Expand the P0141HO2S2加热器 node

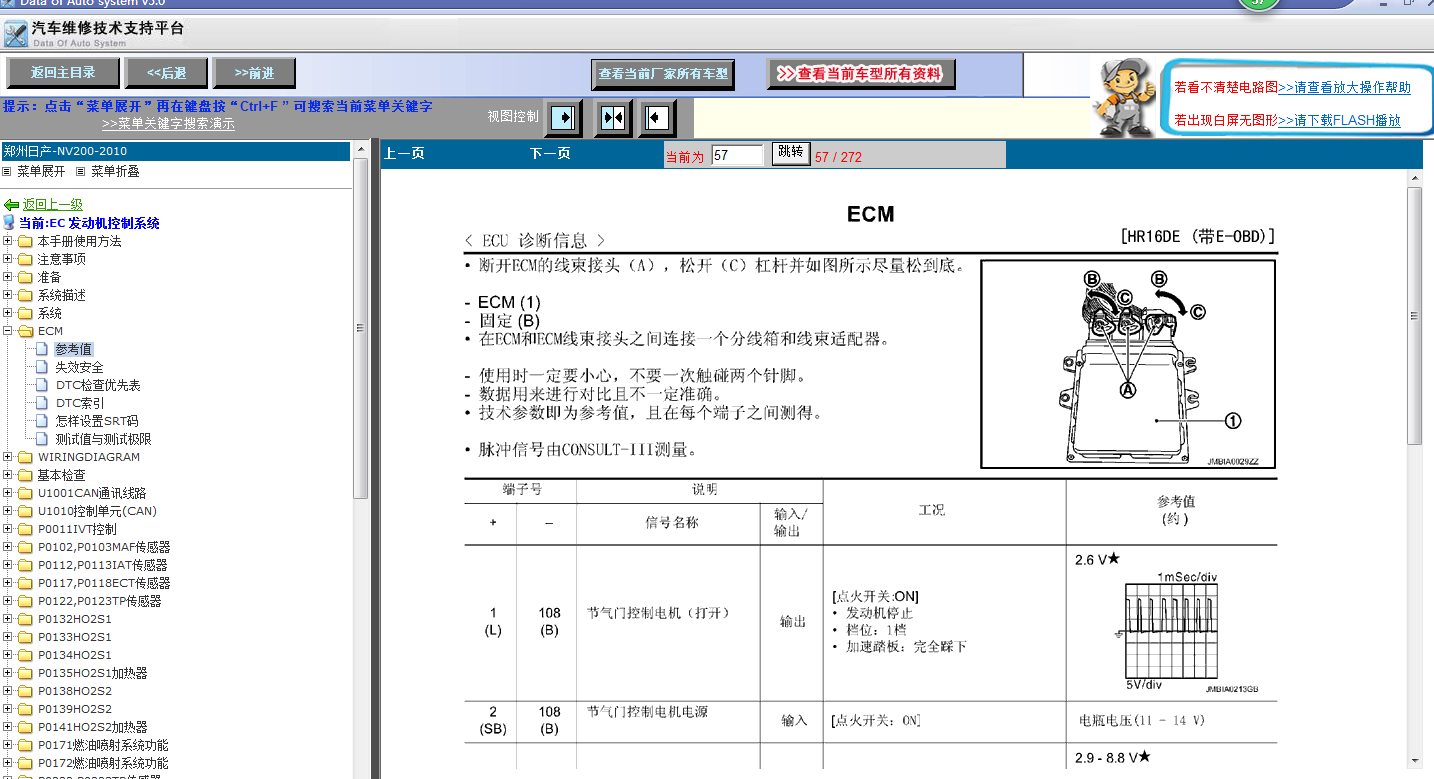8,727
